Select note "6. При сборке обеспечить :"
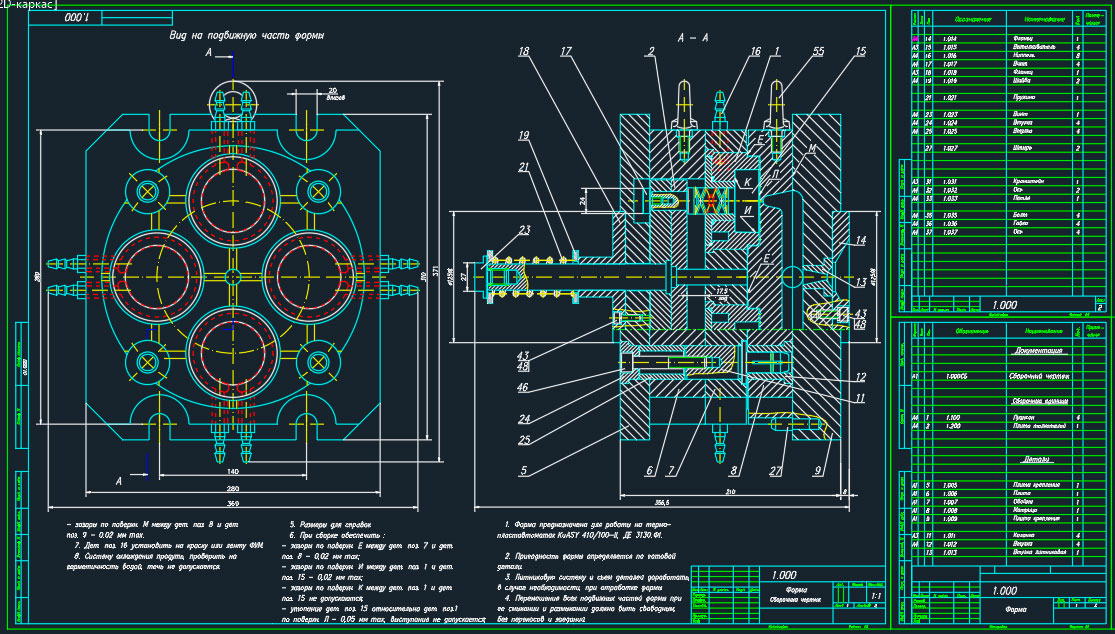The height and width of the screenshot is (634, 1115). 336,535
